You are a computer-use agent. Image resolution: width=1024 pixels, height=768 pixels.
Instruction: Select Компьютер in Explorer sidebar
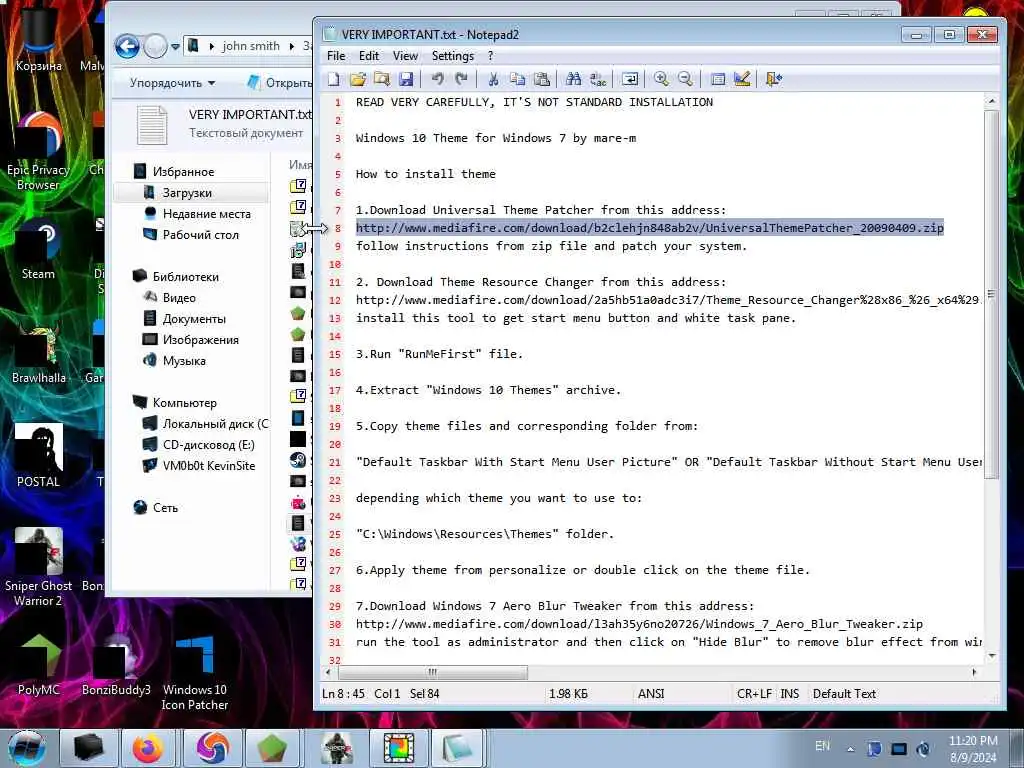(x=184, y=403)
